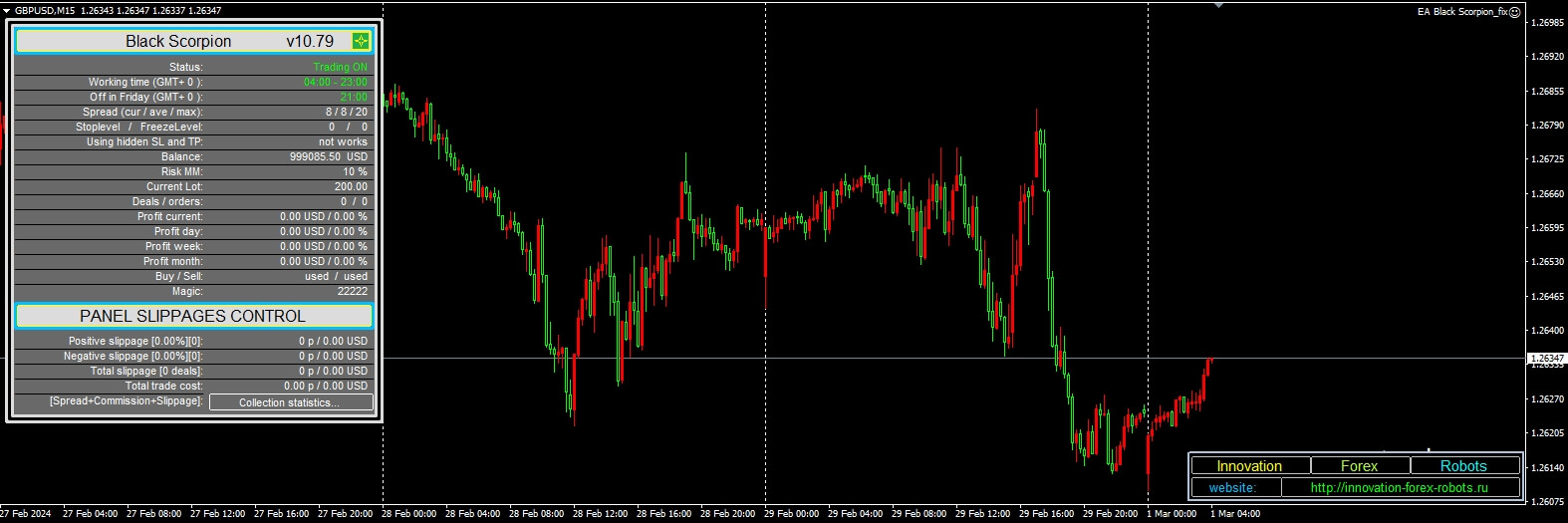Open the innovation-forex-robots.ru website link
This screenshot has height=523, width=1568.
[x=1399, y=487]
